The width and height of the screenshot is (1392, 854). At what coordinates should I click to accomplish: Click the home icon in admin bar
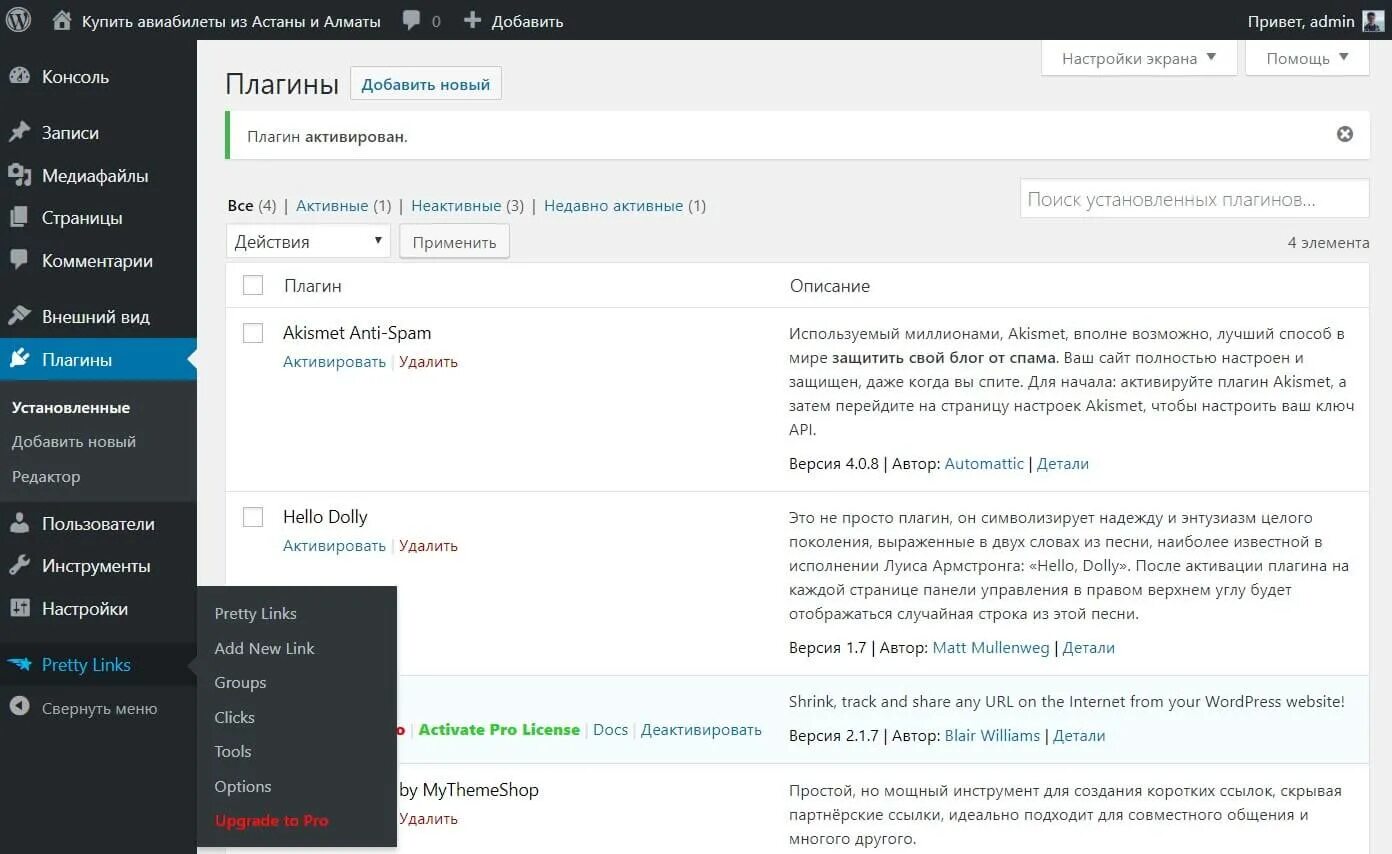click(x=62, y=20)
